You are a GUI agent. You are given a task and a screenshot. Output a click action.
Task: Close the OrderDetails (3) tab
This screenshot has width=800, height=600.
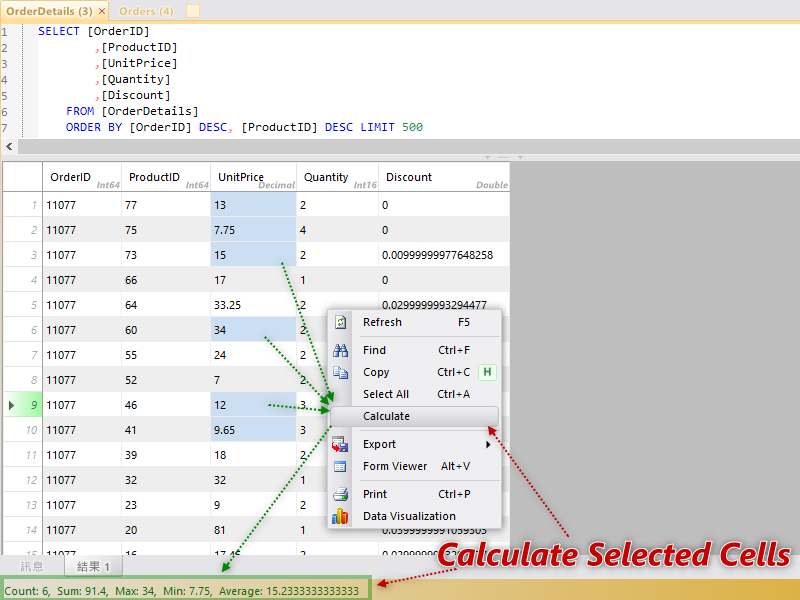tap(102, 11)
